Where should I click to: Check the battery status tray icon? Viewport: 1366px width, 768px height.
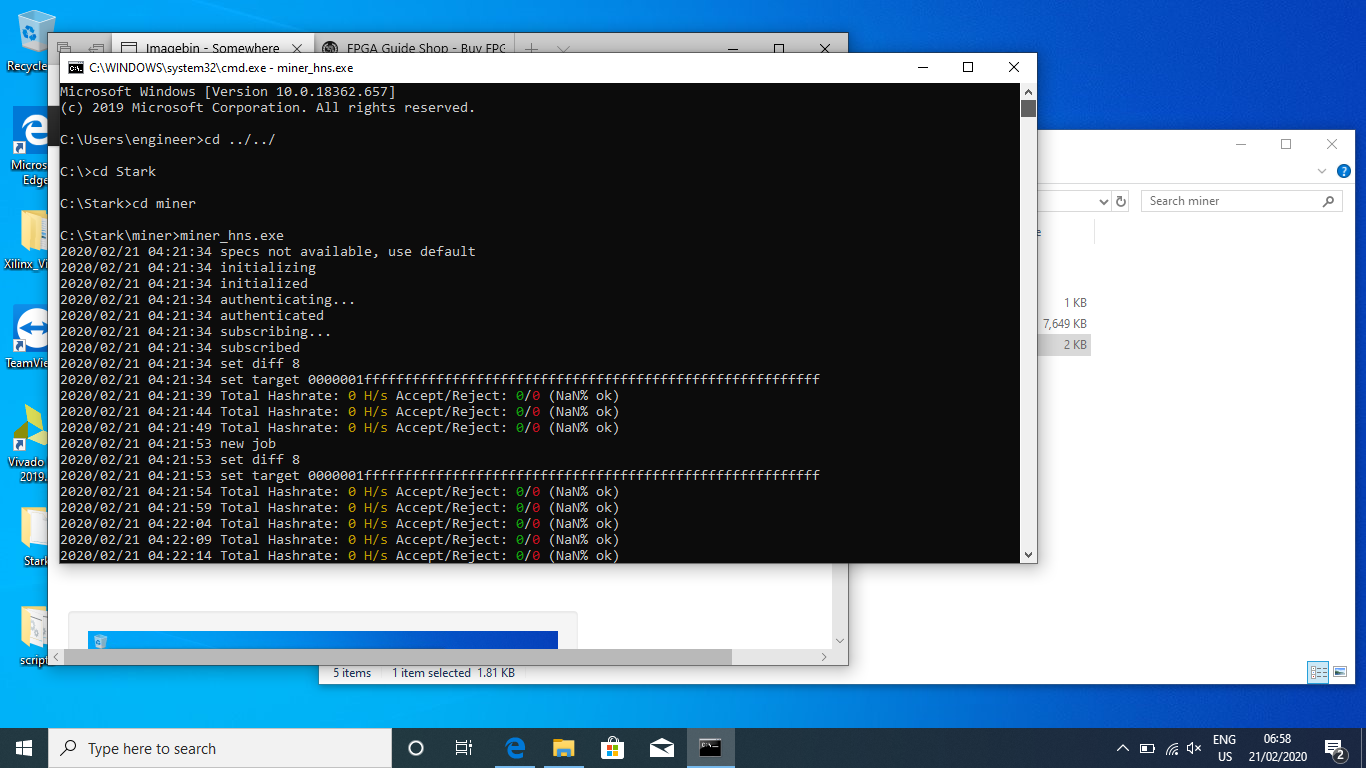(1147, 748)
